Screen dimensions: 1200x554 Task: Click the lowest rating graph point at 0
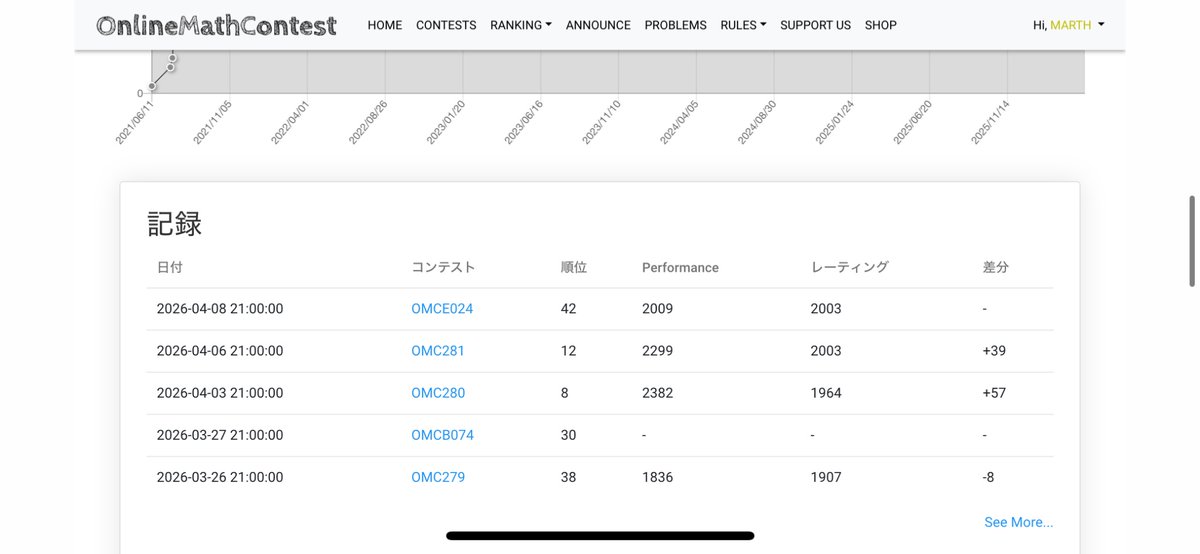pyautogui.click(x=152, y=86)
